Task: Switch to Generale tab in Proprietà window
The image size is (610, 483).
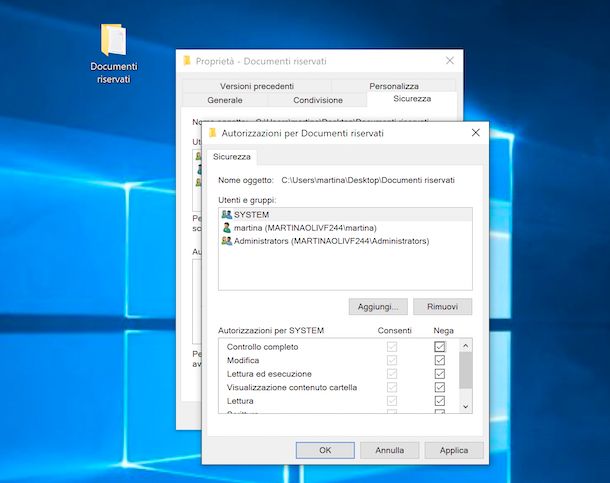Action: [x=225, y=100]
